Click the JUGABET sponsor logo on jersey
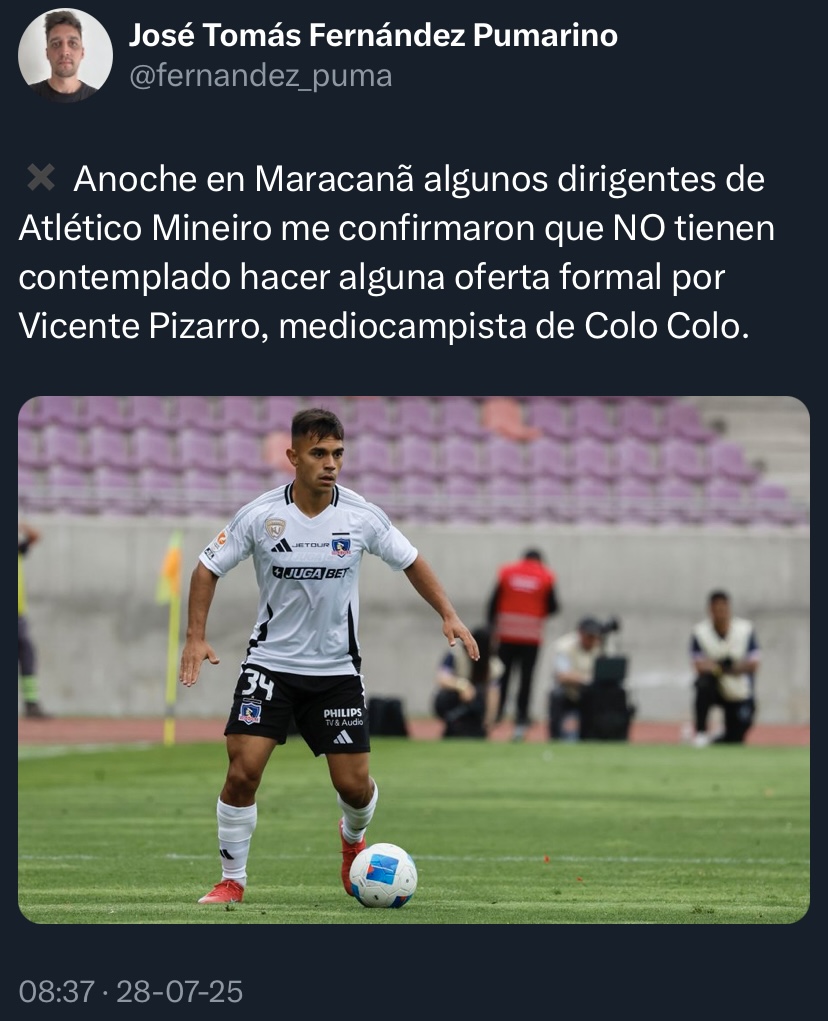This screenshot has width=828, height=1021. pyautogui.click(x=310, y=572)
